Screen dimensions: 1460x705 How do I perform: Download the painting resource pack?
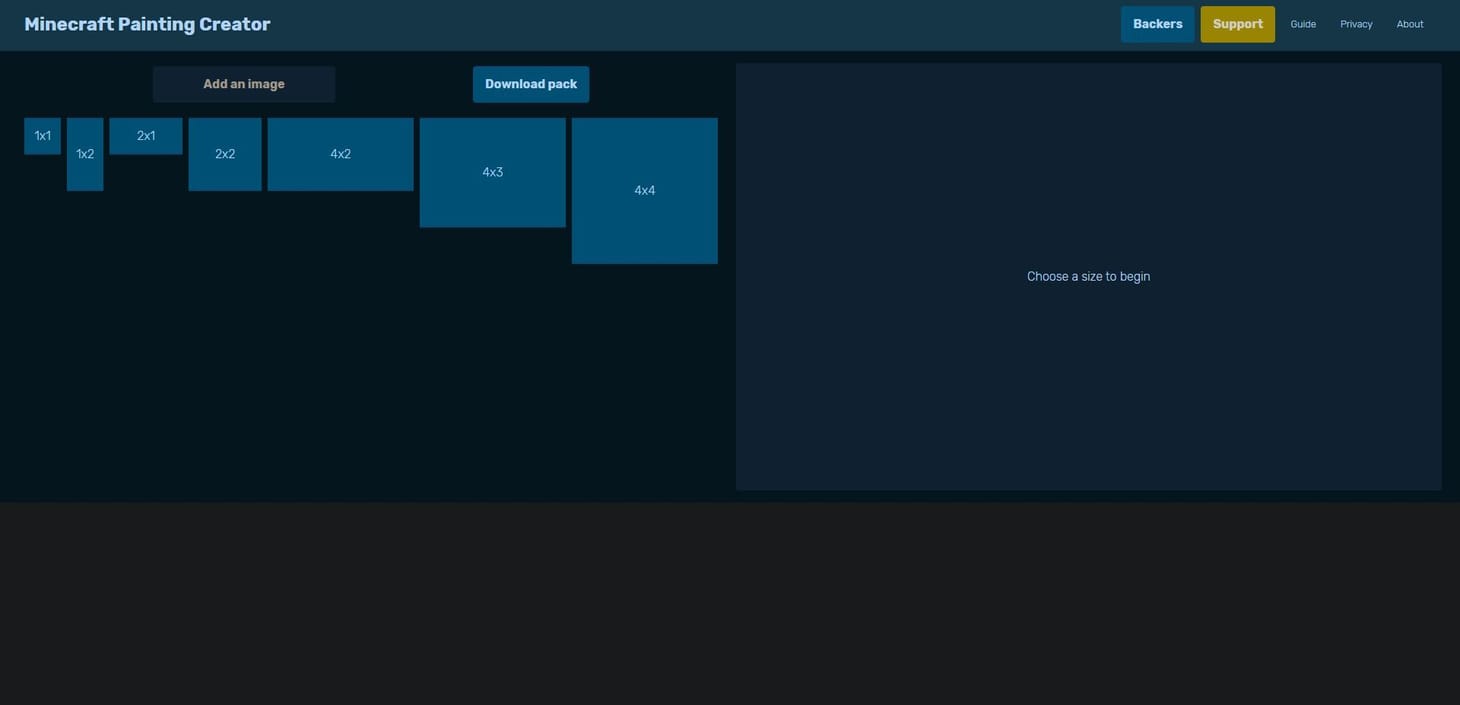tap(531, 84)
